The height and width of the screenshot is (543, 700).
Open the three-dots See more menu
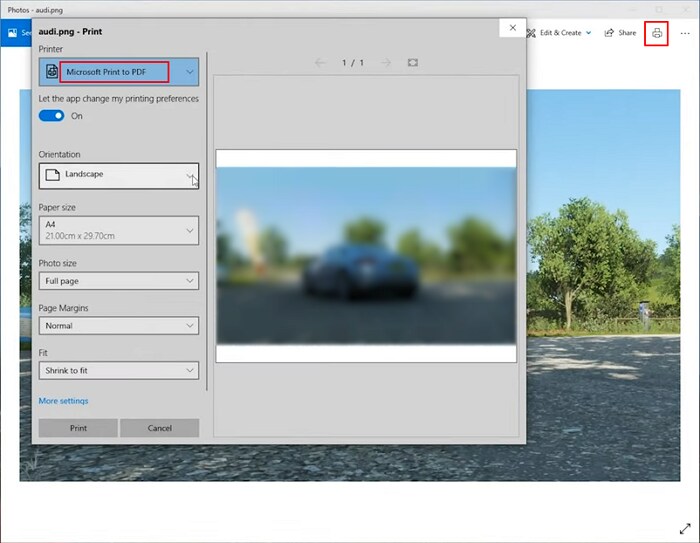[x=685, y=33]
